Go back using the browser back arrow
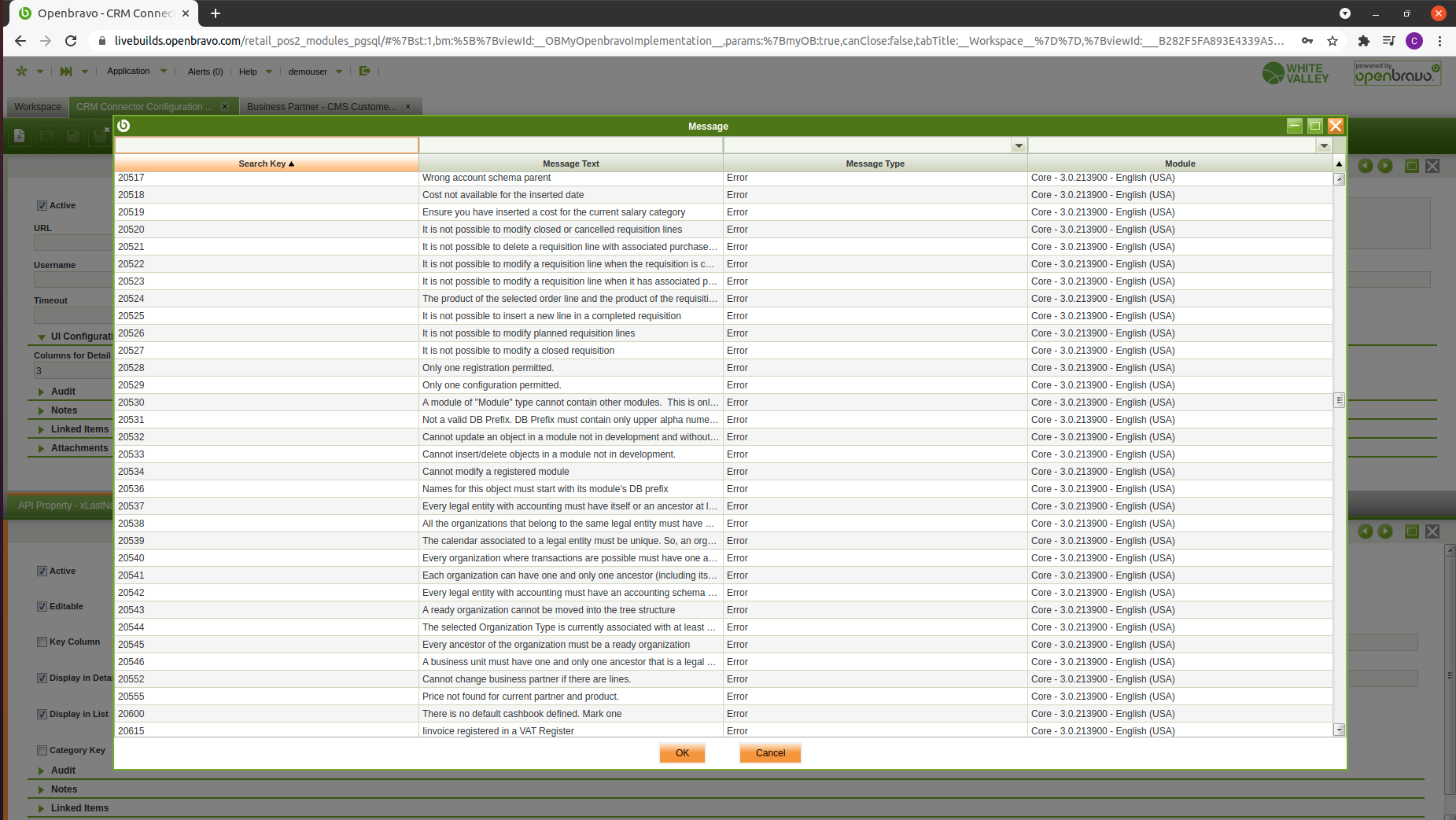 (20, 41)
